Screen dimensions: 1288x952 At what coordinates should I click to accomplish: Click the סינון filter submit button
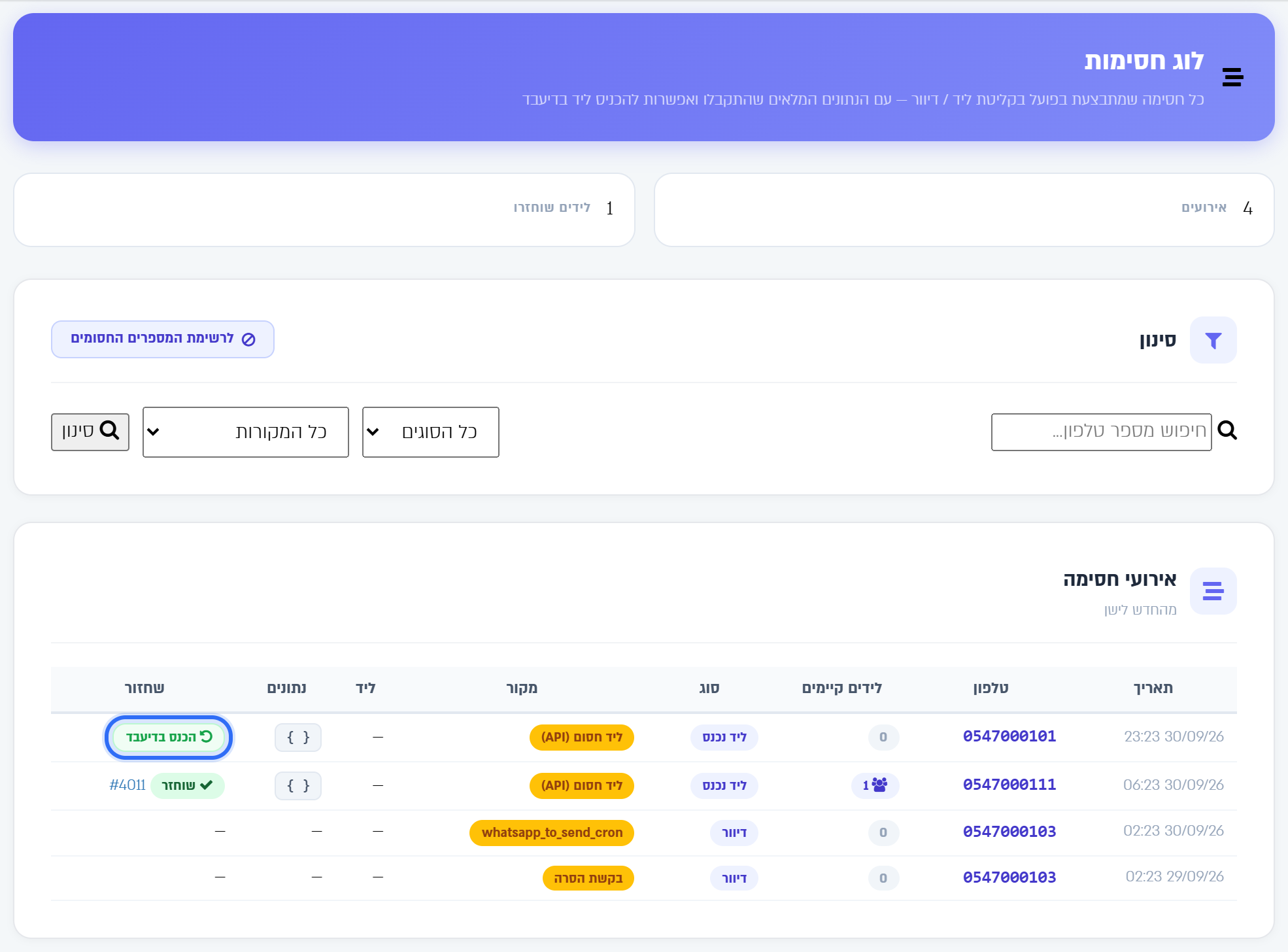[90, 432]
